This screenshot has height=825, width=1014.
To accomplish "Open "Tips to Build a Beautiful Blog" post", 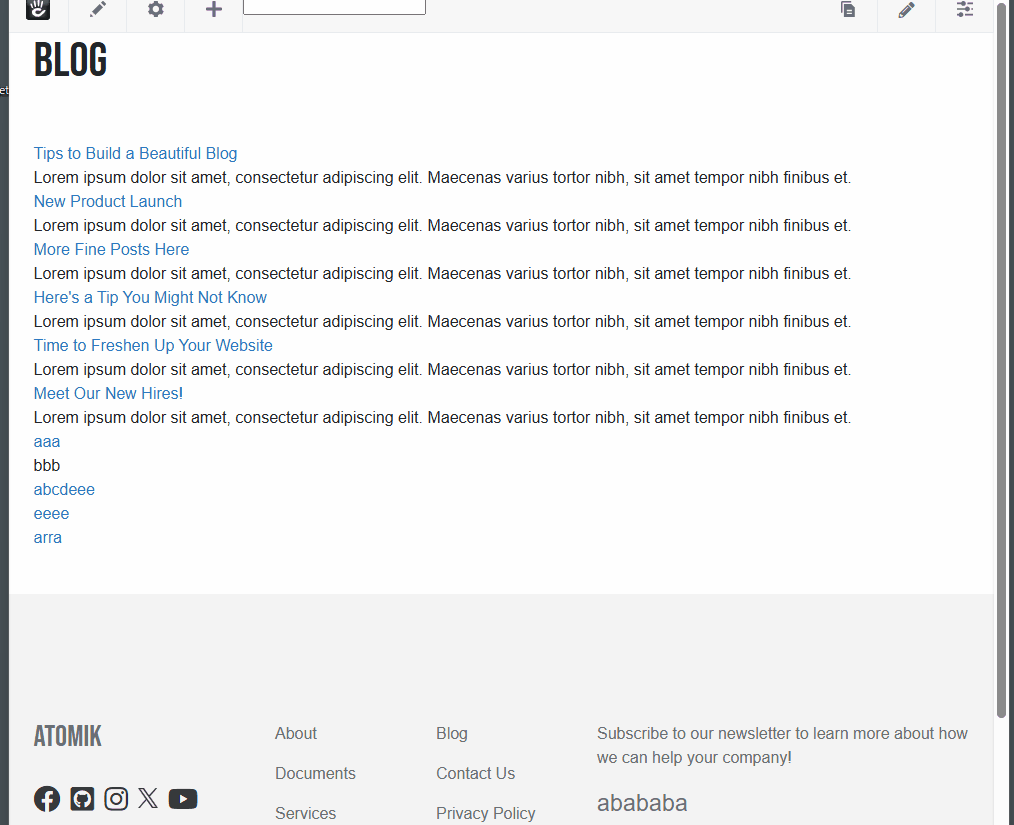I will (135, 153).
